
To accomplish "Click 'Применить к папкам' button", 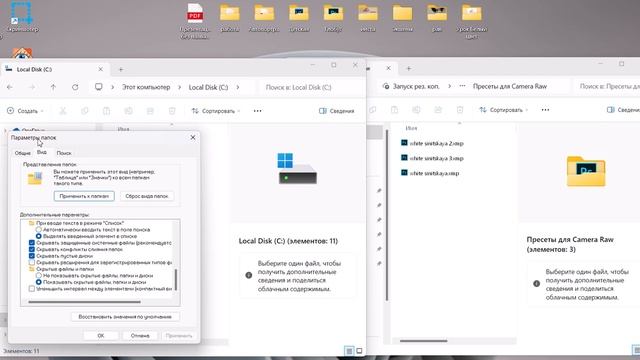I will pyautogui.click(x=84, y=196).
